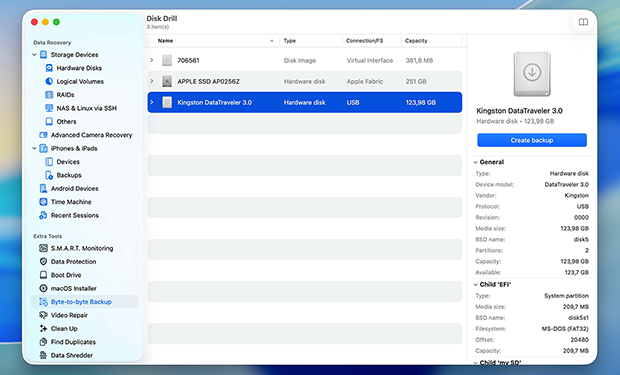Click the Devices phone icon
Image resolution: width=620 pixels, height=375 pixels.
pos(49,161)
